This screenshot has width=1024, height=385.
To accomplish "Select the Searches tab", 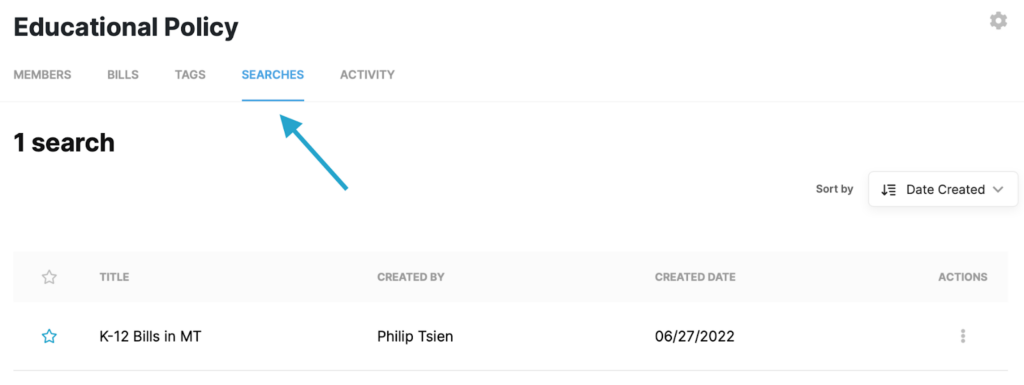I will 272,74.
